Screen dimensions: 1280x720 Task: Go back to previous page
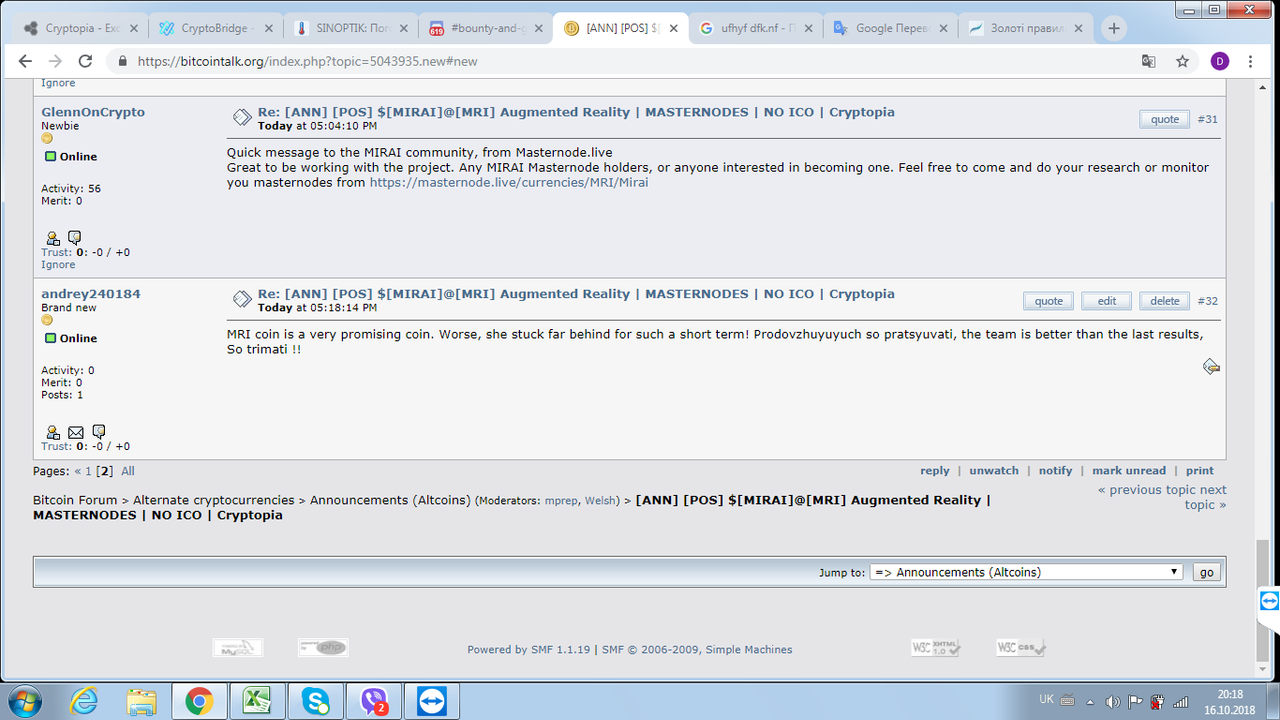(25, 61)
